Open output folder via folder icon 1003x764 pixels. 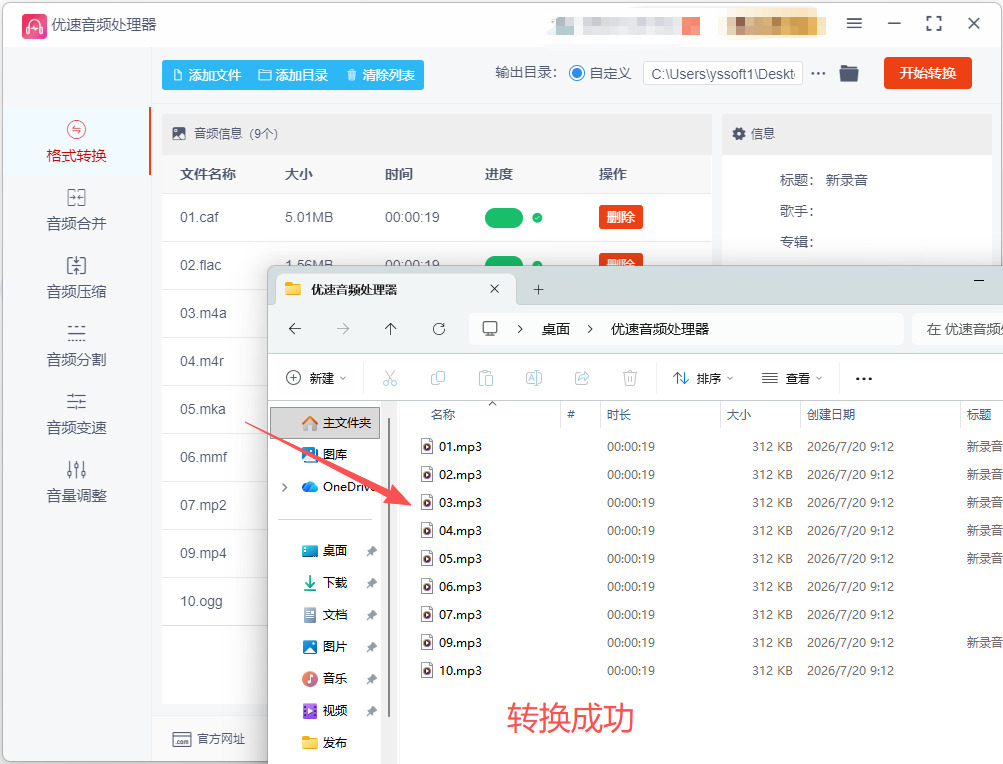pos(849,74)
